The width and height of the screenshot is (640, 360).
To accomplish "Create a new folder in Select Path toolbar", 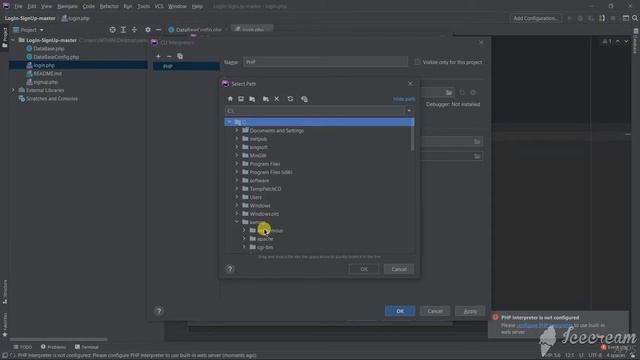I will [266, 99].
